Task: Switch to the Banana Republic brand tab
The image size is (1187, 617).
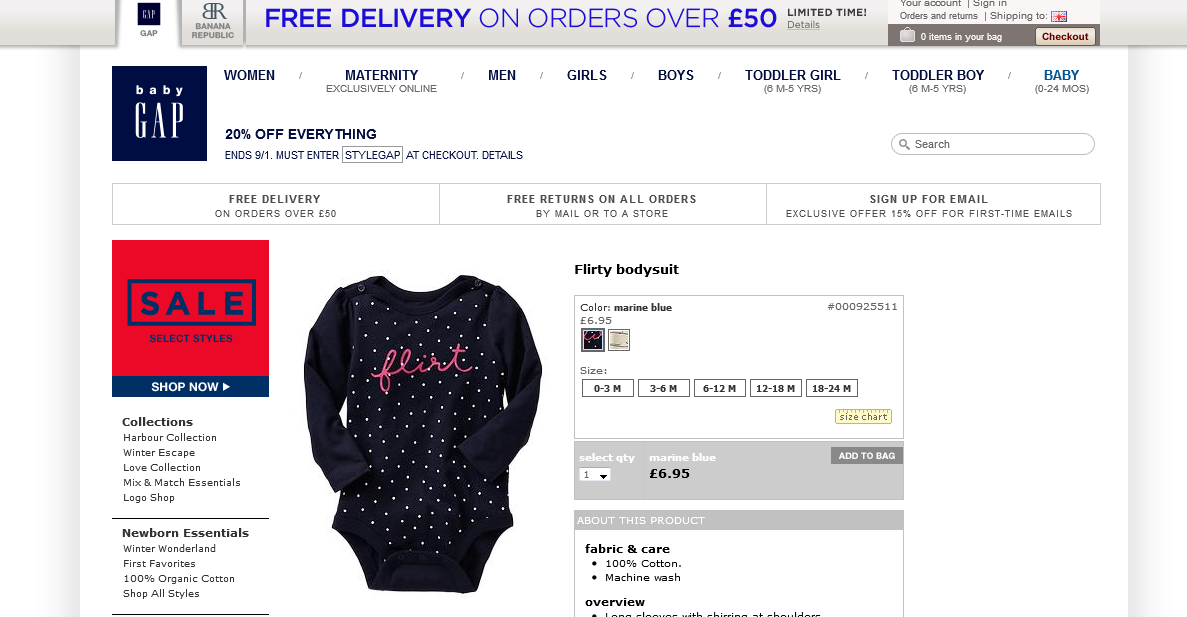Action: coord(213,21)
